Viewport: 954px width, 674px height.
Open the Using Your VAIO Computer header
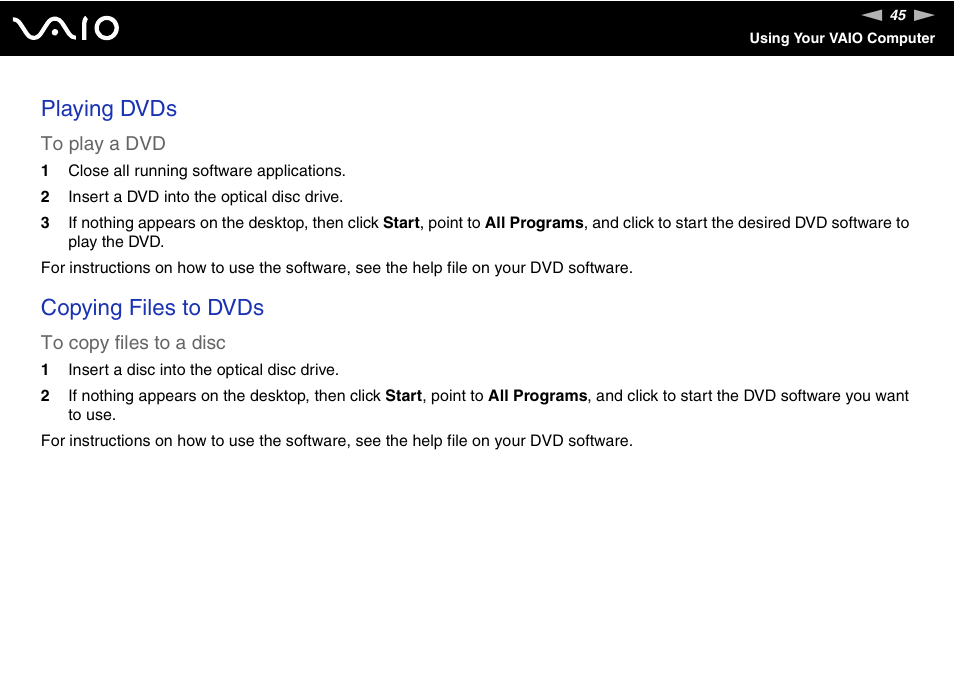point(842,38)
